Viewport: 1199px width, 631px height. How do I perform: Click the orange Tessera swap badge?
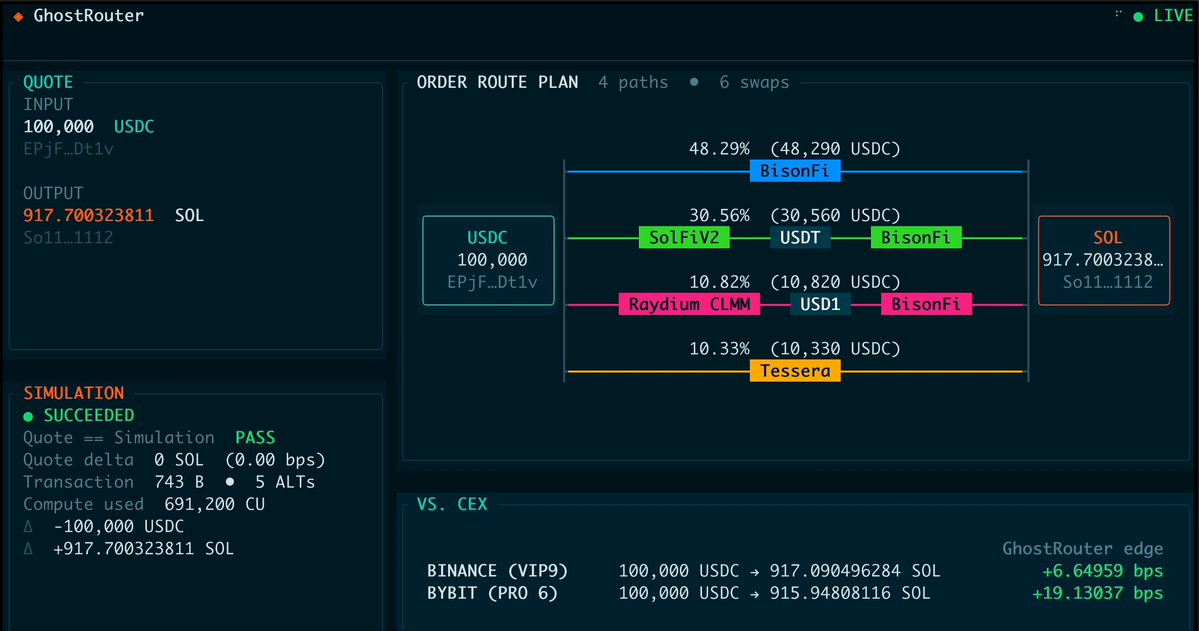coord(795,370)
